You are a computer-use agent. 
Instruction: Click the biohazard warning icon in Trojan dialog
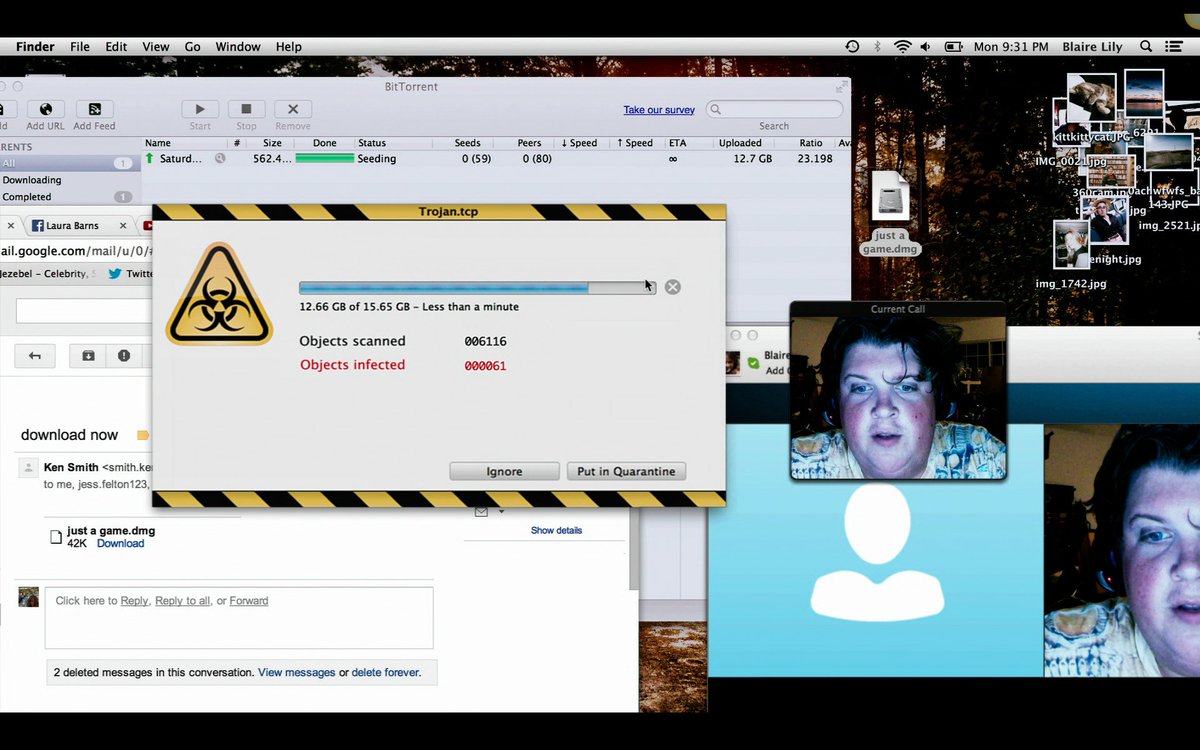click(219, 295)
